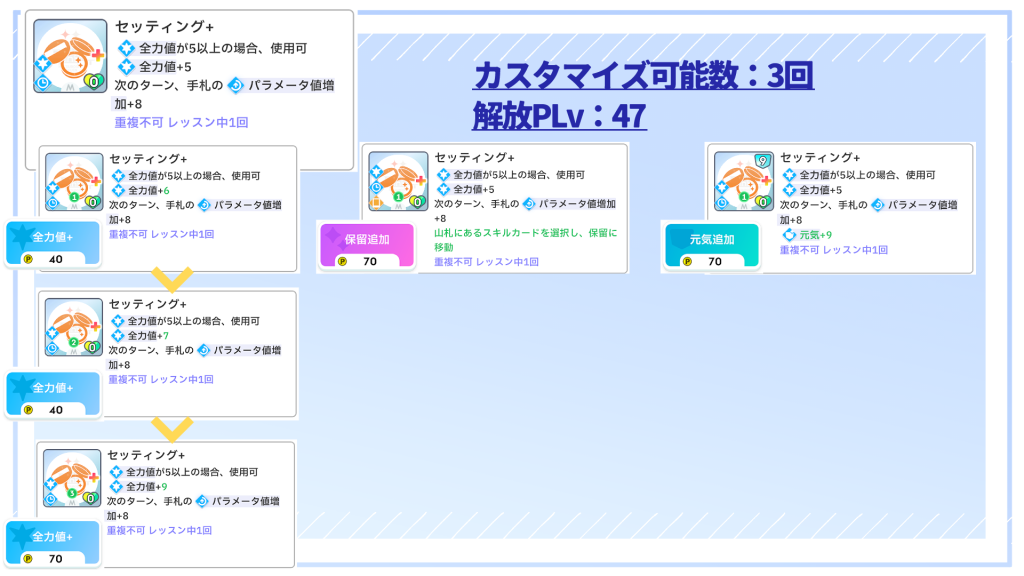The height and width of the screenshot is (576, 1024).
Task: Click 重複不可 レッスン中1回 in the top card
Action: click(x=181, y=122)
